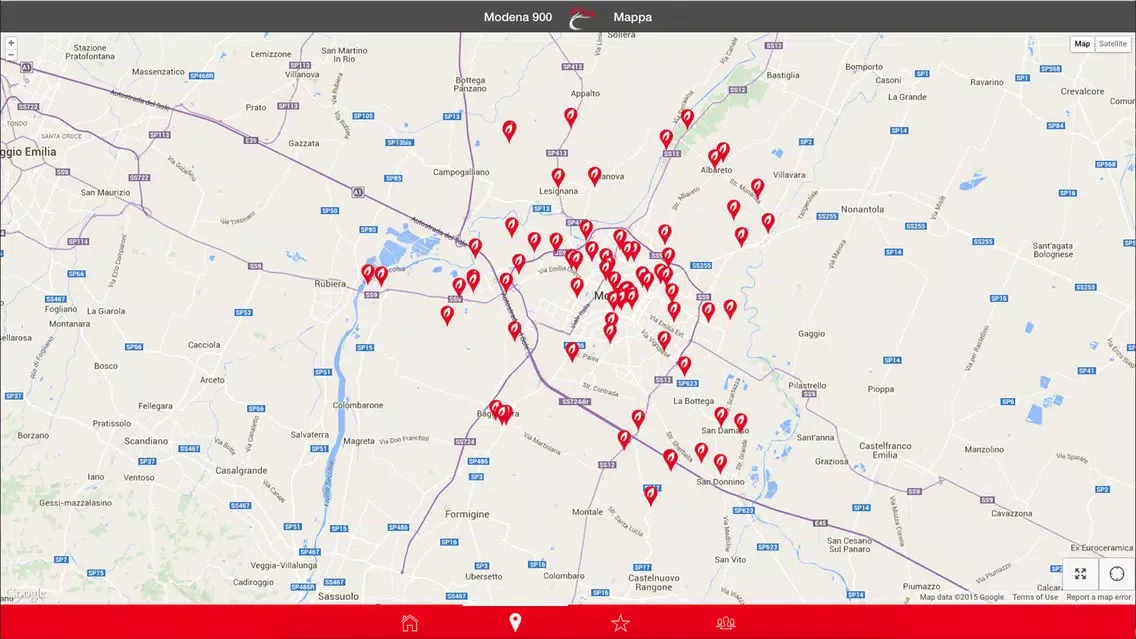Tap the pin directly above San Donnino

(x=720, y=463)
